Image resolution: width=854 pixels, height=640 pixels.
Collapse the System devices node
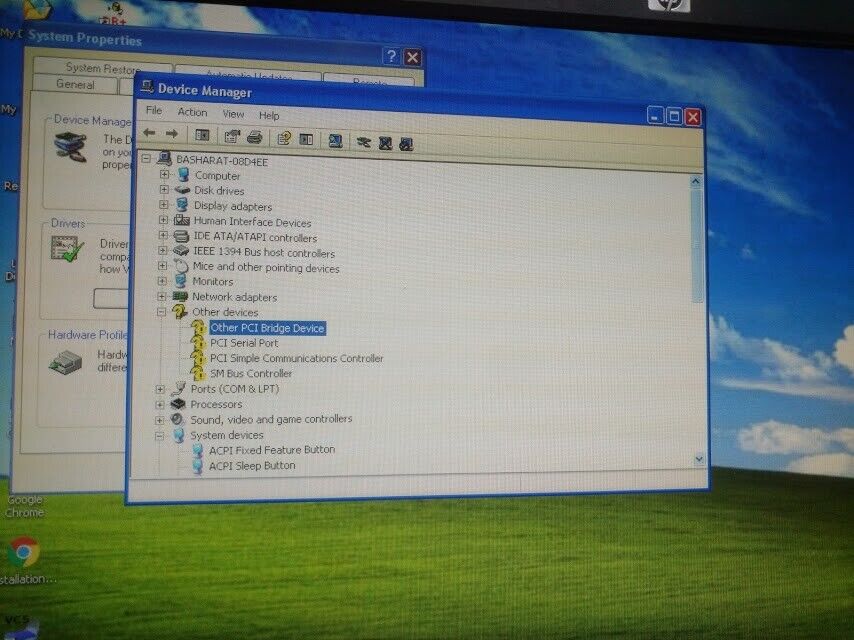pos(159,436)
